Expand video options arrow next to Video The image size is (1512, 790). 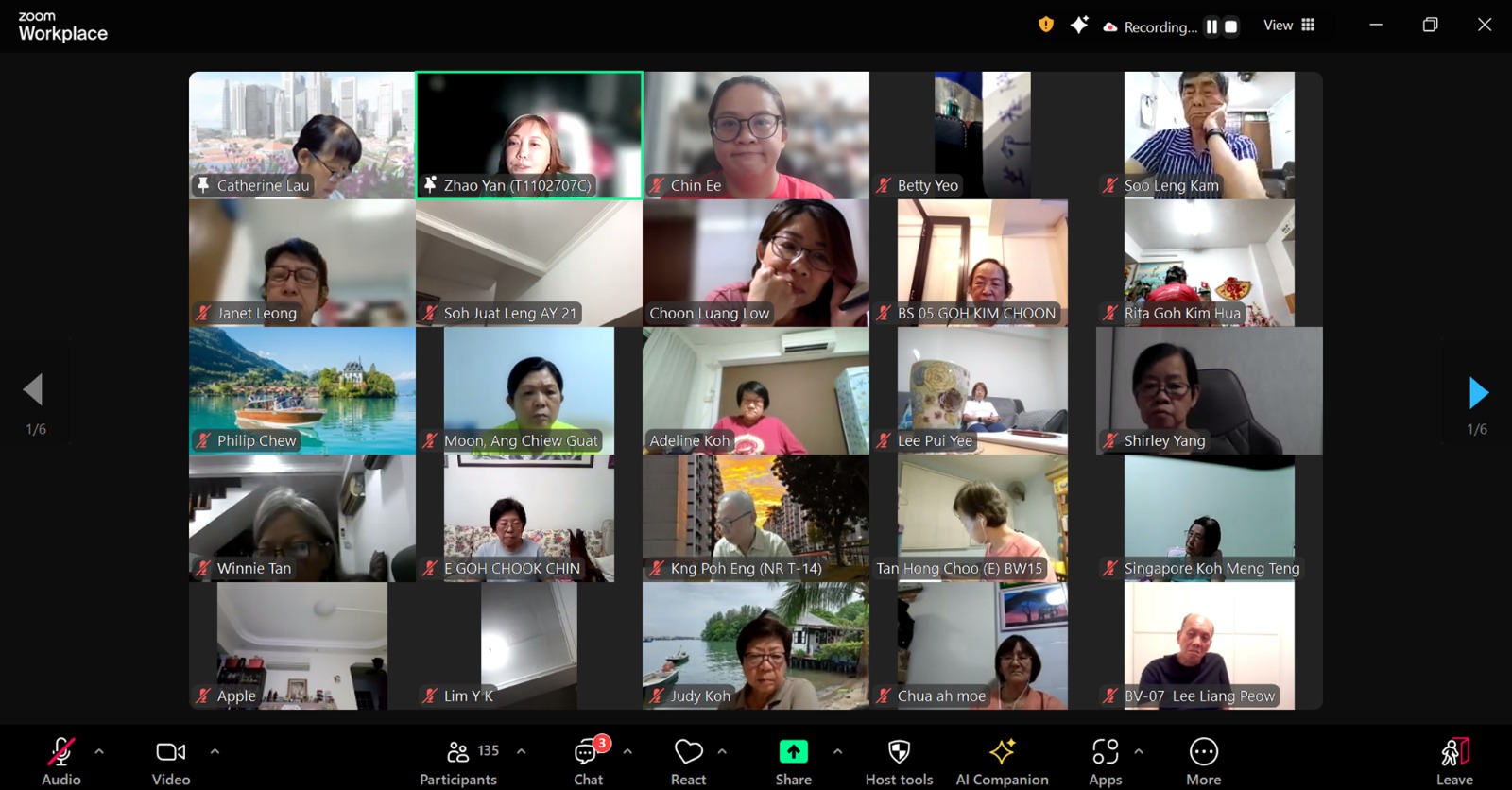pos(215,752)
